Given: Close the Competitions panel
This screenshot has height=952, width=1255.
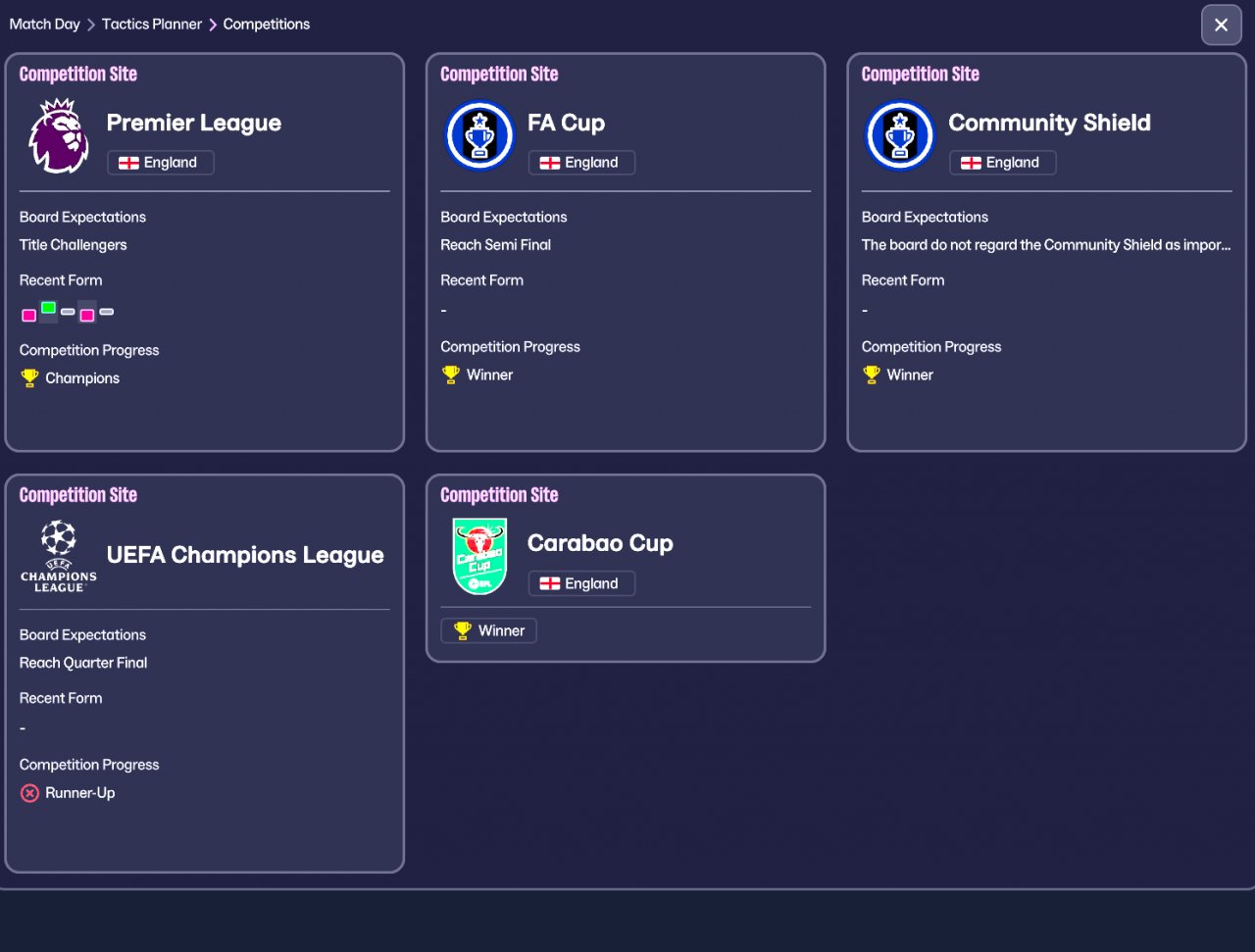Looking at the screenshot, I should click(x=1221, y=25).
